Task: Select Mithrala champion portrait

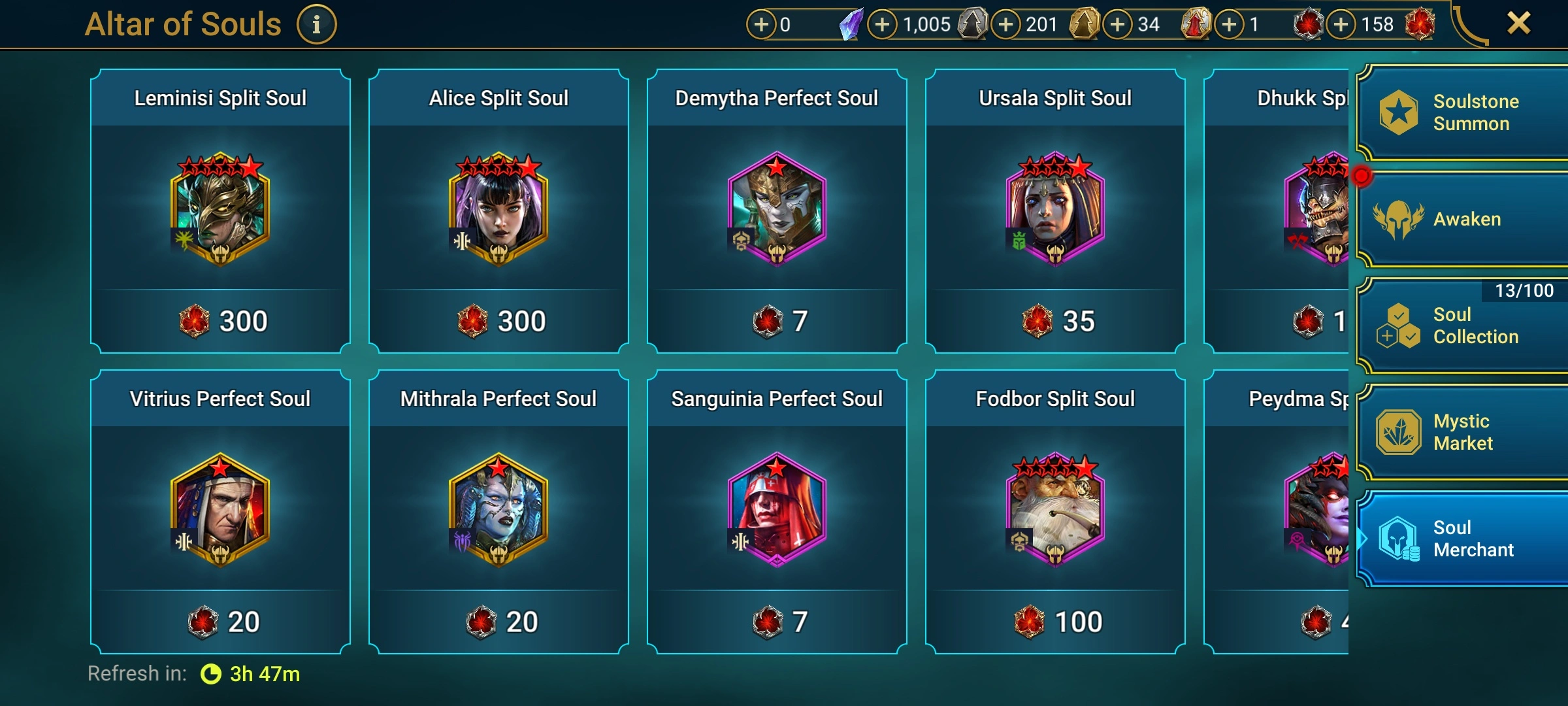Action: click(498, 510)
